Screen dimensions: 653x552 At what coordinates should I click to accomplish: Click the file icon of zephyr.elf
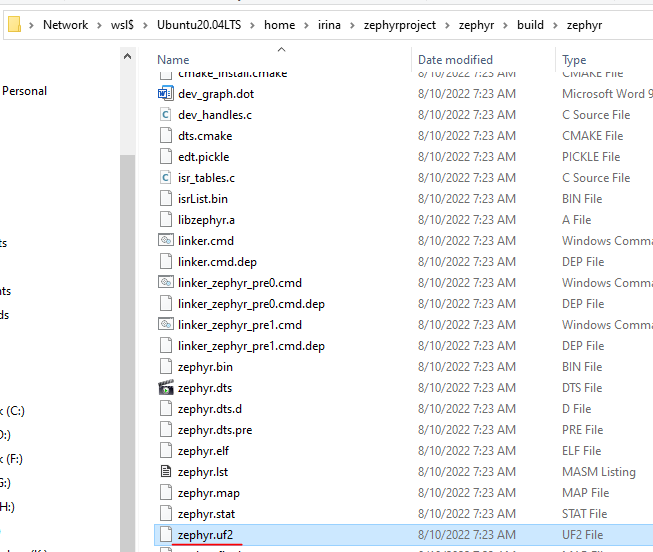click(x=166, y=450)
